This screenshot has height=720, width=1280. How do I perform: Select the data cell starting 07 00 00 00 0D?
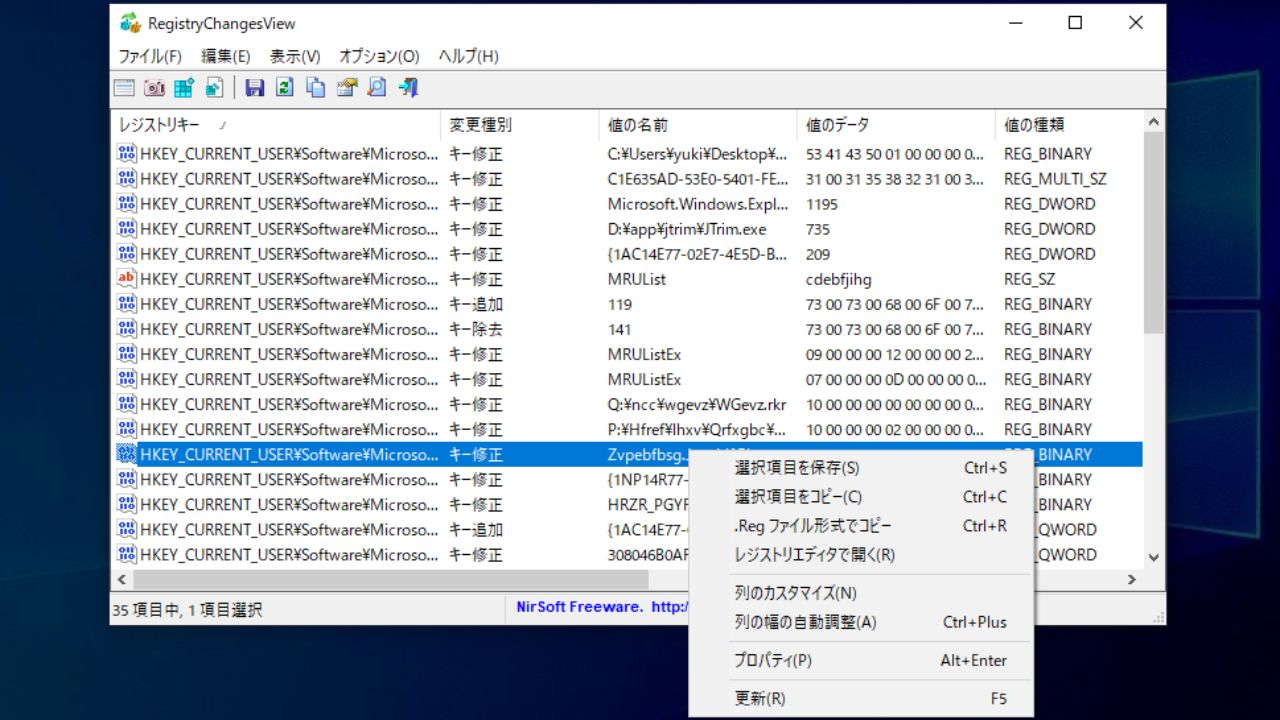tap(895, 379)
